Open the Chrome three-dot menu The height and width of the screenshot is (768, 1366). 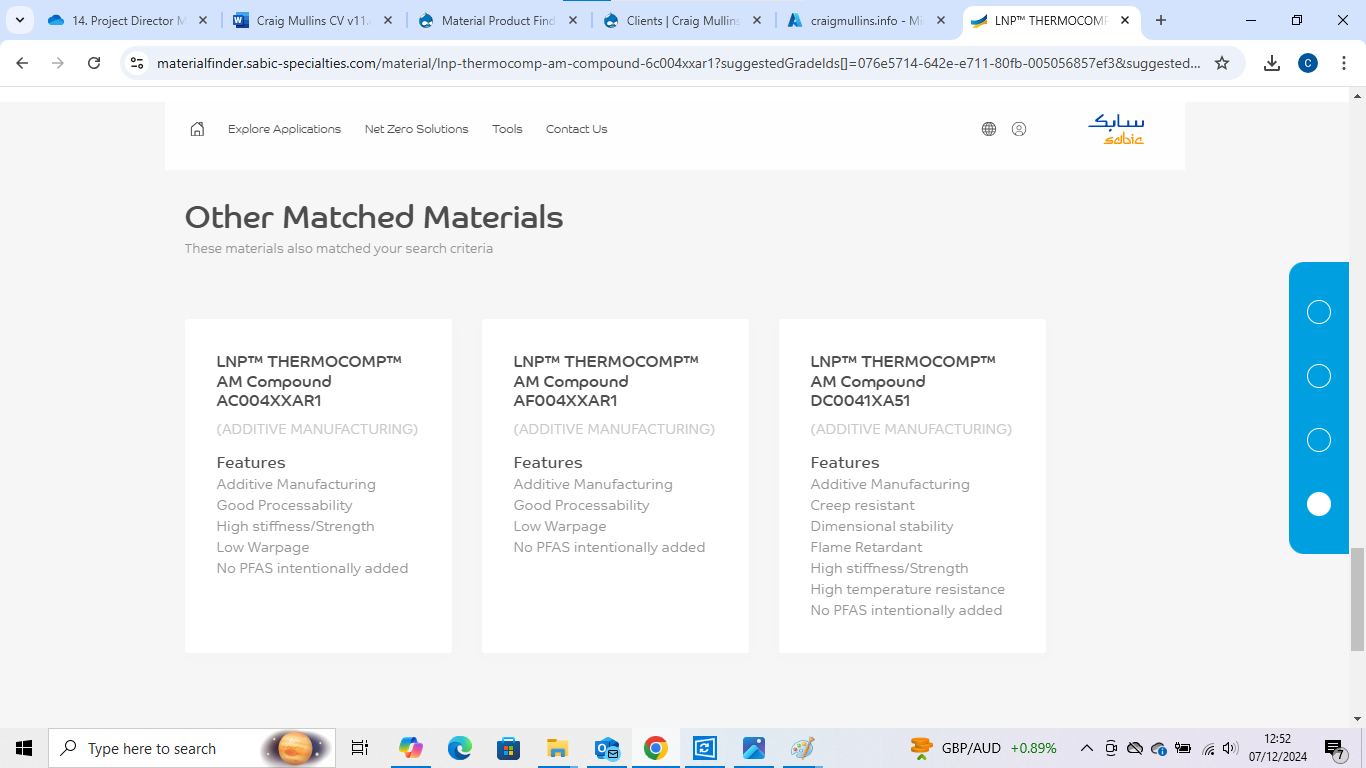(1343, 63)
